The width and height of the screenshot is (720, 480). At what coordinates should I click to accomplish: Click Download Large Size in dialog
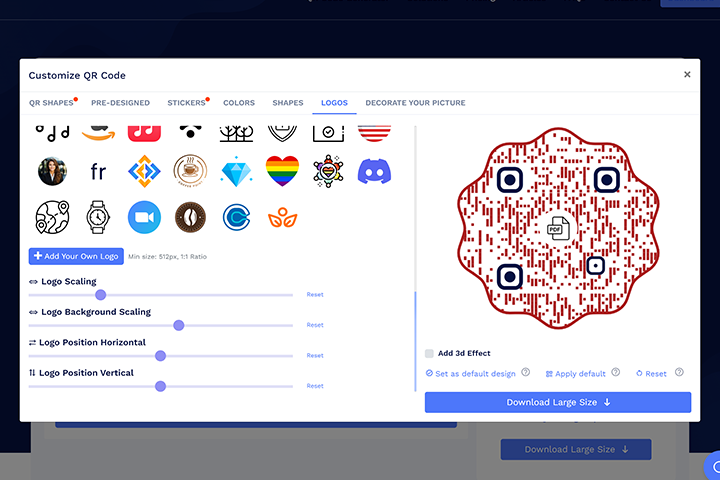pos(557,402)
